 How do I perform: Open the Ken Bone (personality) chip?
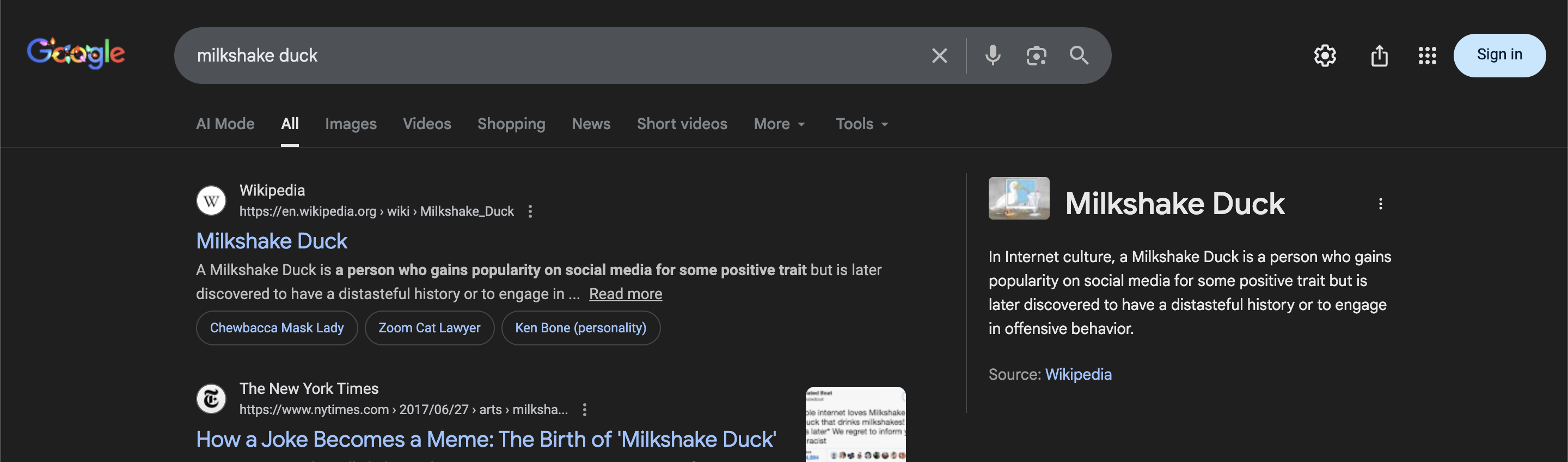click(x=581, y=328)
